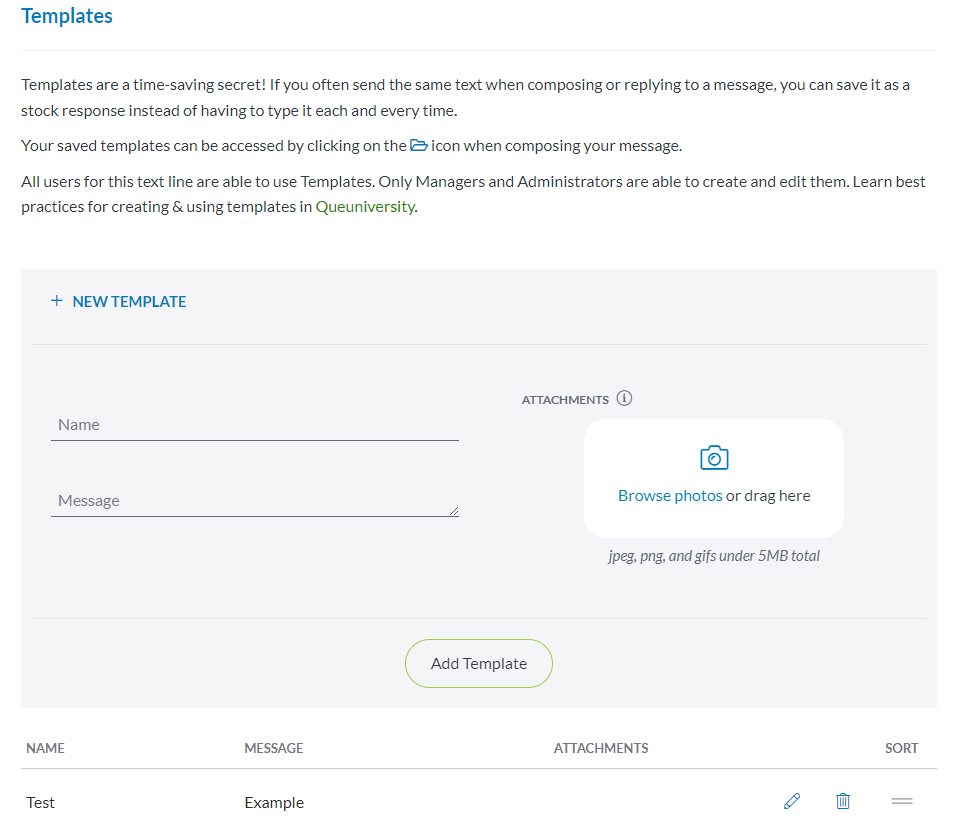Click the sort handle for Test template

click(901, 801)
